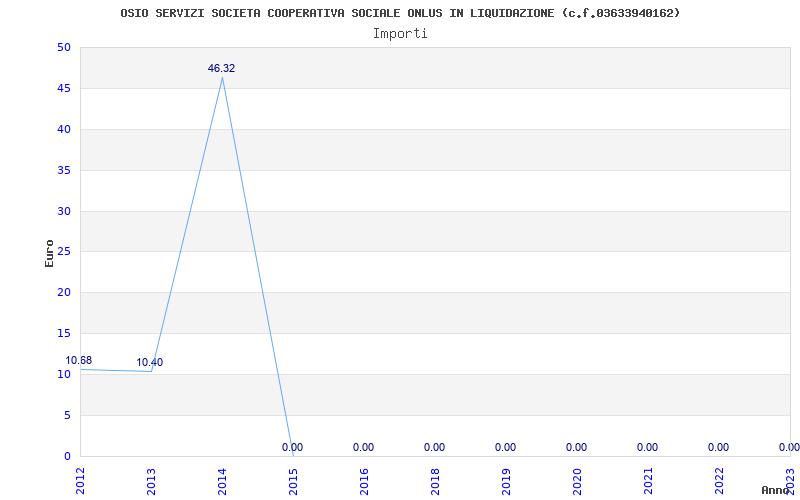Click the 2016 x-axis tick label

click(364, 481)
